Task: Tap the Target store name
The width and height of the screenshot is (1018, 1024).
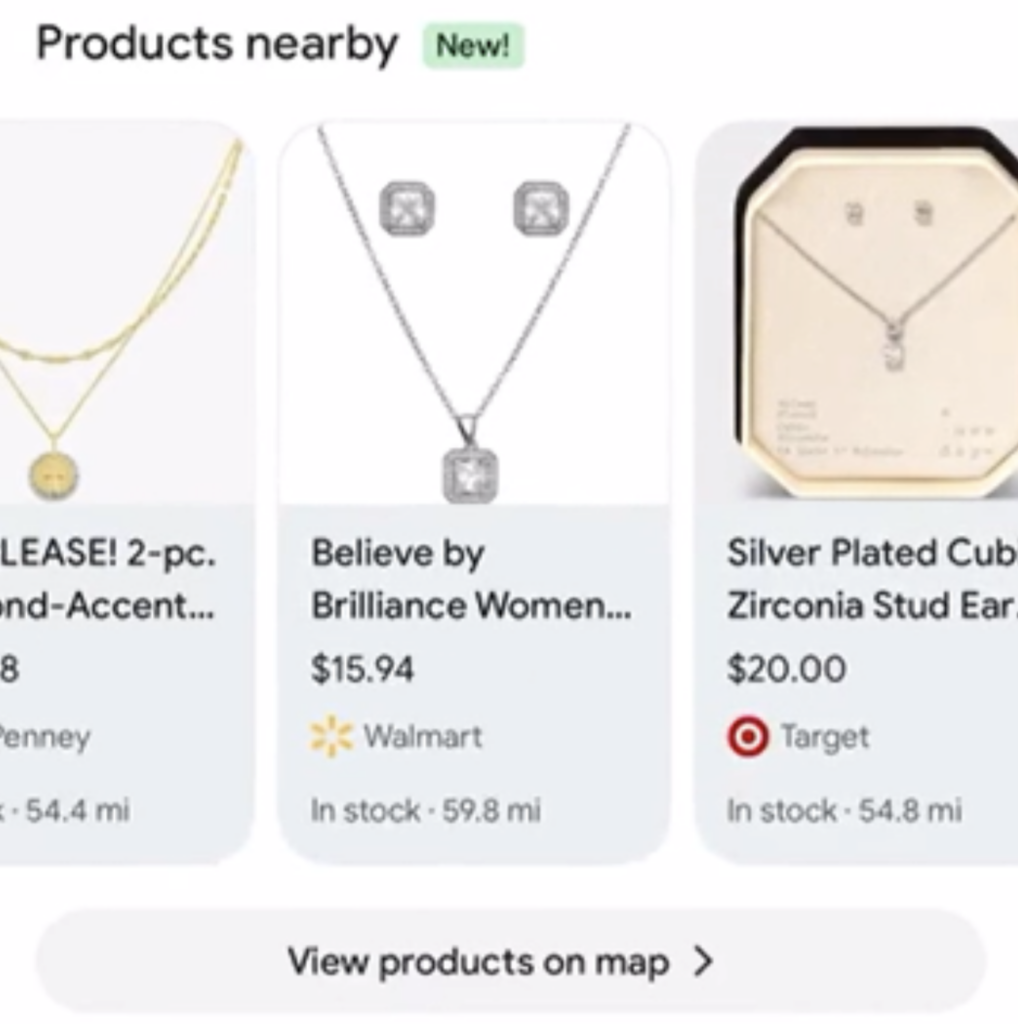Action: click(x=825, y=737)
